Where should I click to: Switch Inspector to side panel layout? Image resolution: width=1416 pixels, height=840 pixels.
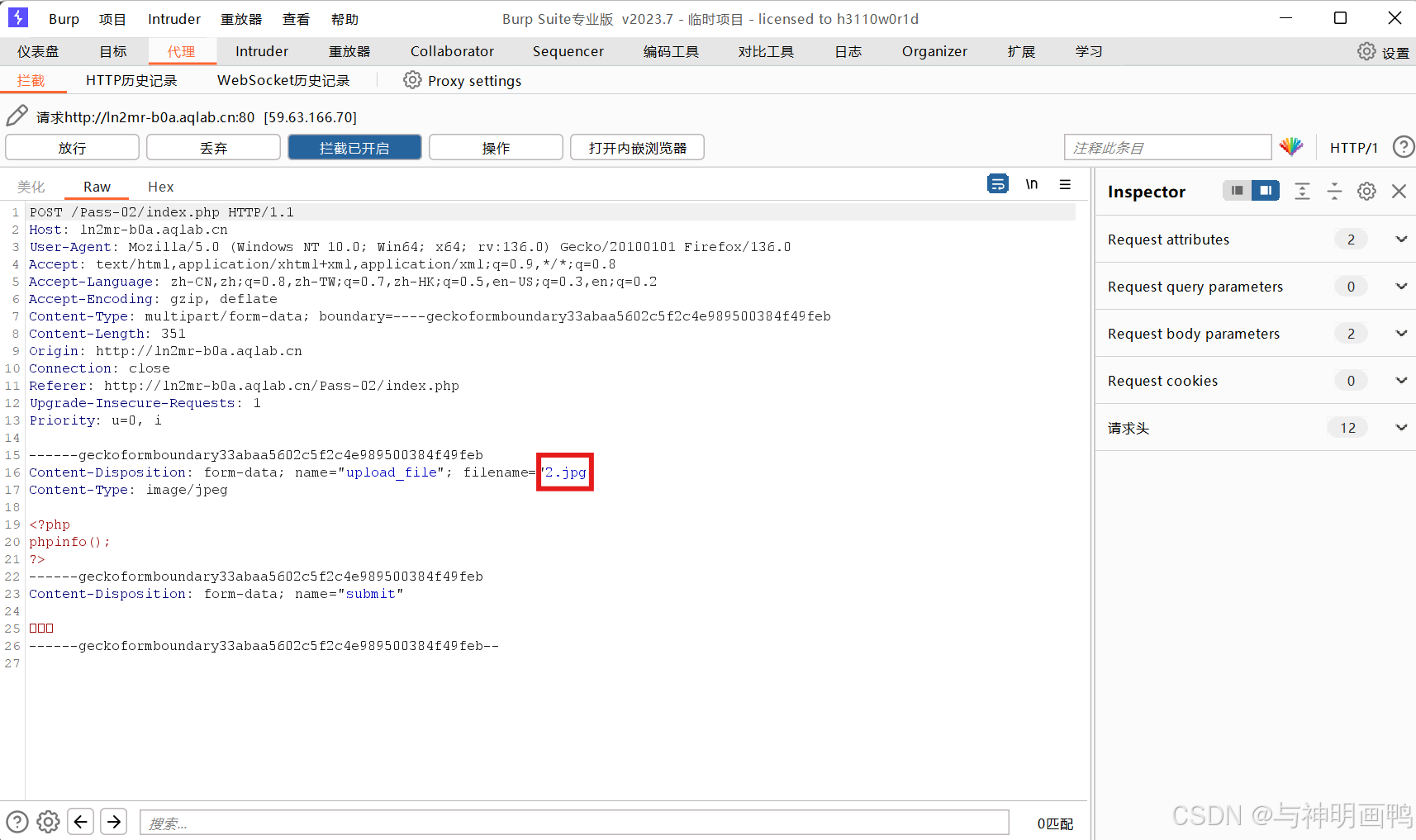pyautogui.click(x=1266, y=191)
